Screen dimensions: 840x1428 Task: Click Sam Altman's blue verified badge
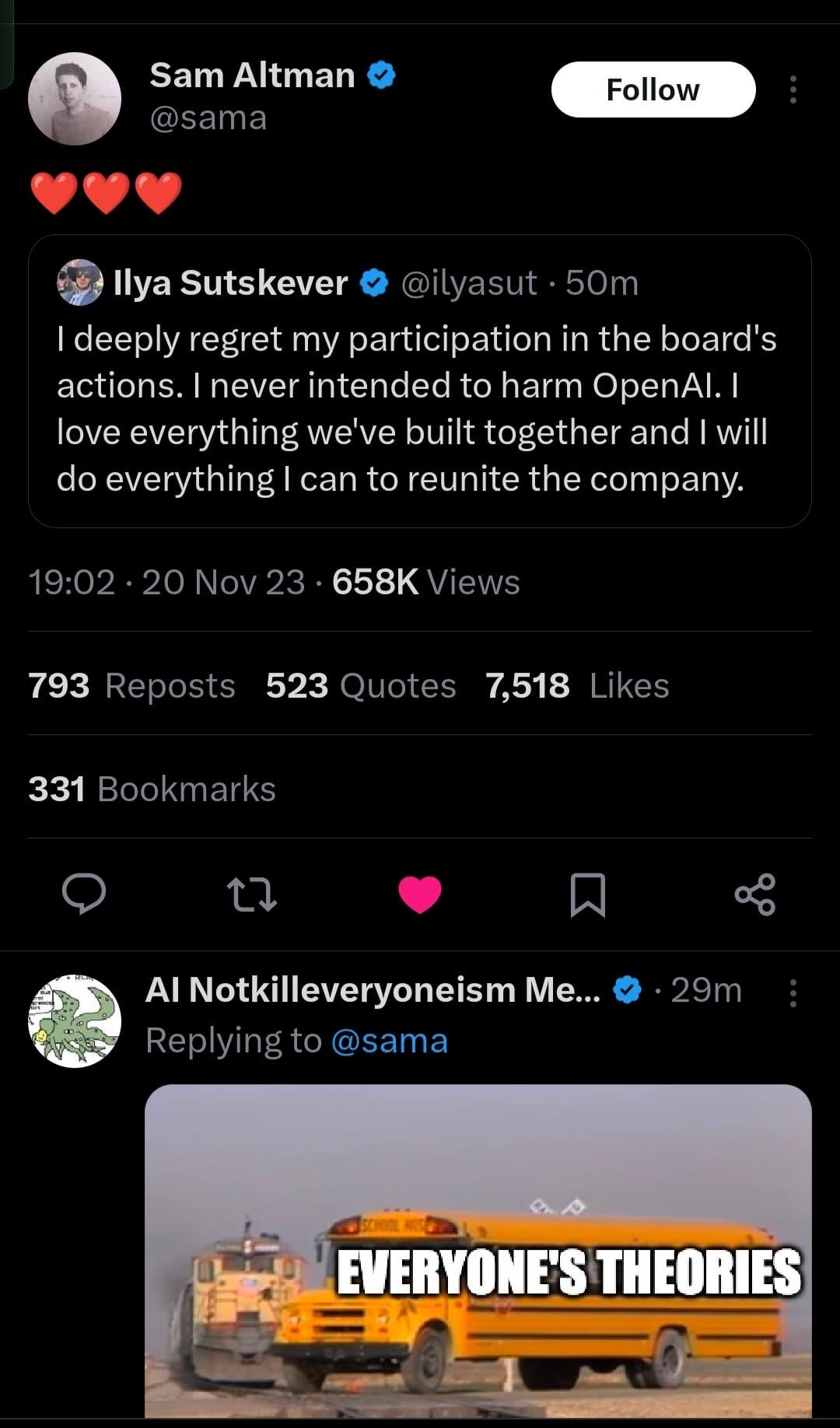click(x=381, y=75)
